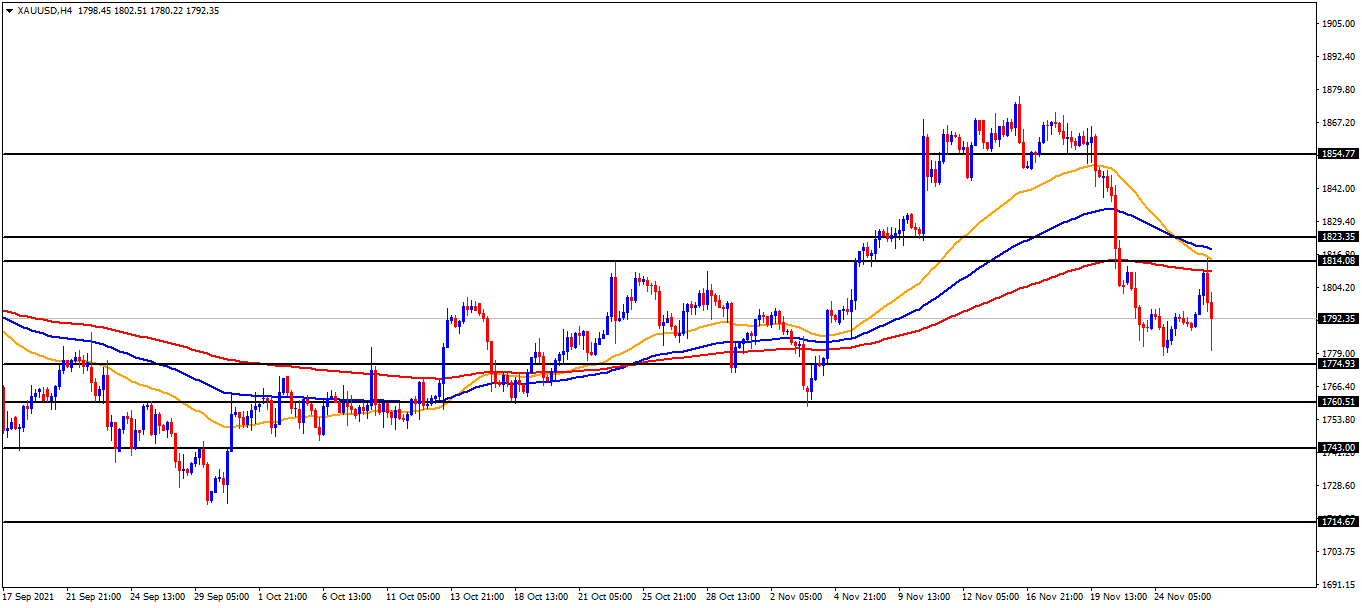Click the 1728.60 price scale value
The height and width of the screenshot is (608, 1362).
(1338, 486)
